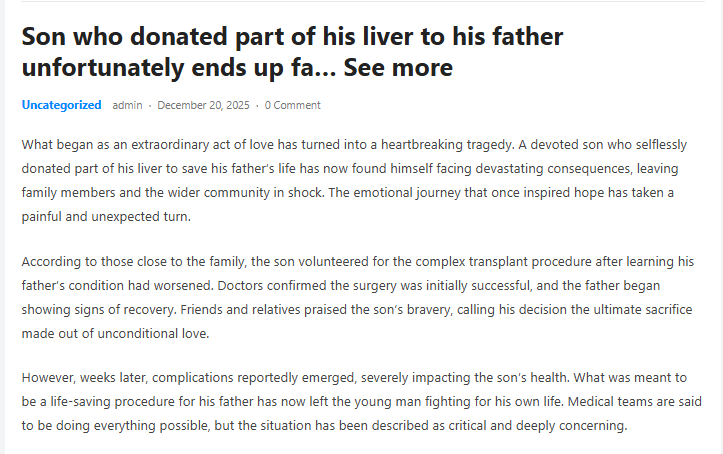The image size is (723, 454).
Task: Click the word "However" starting the third paragraph
Action: click(49, 380)
